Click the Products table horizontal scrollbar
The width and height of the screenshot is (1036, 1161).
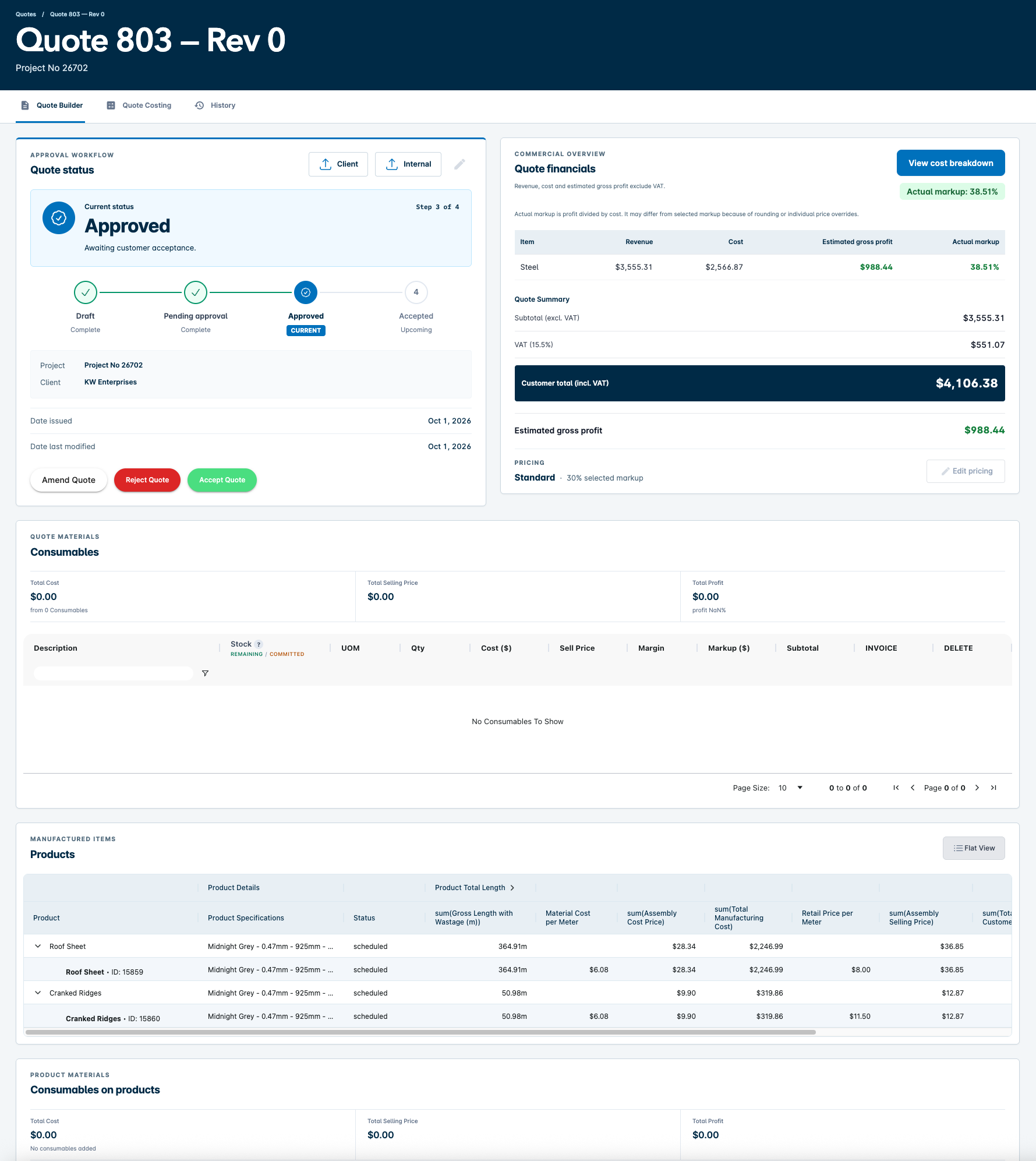pyautogui.click(x=420, y=1032)
